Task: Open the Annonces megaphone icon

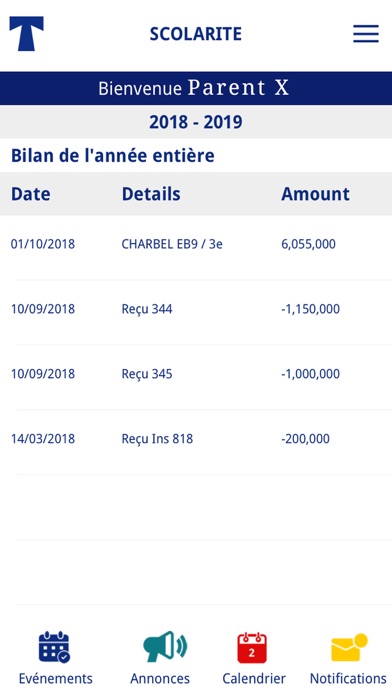Action: pos(165,647)
